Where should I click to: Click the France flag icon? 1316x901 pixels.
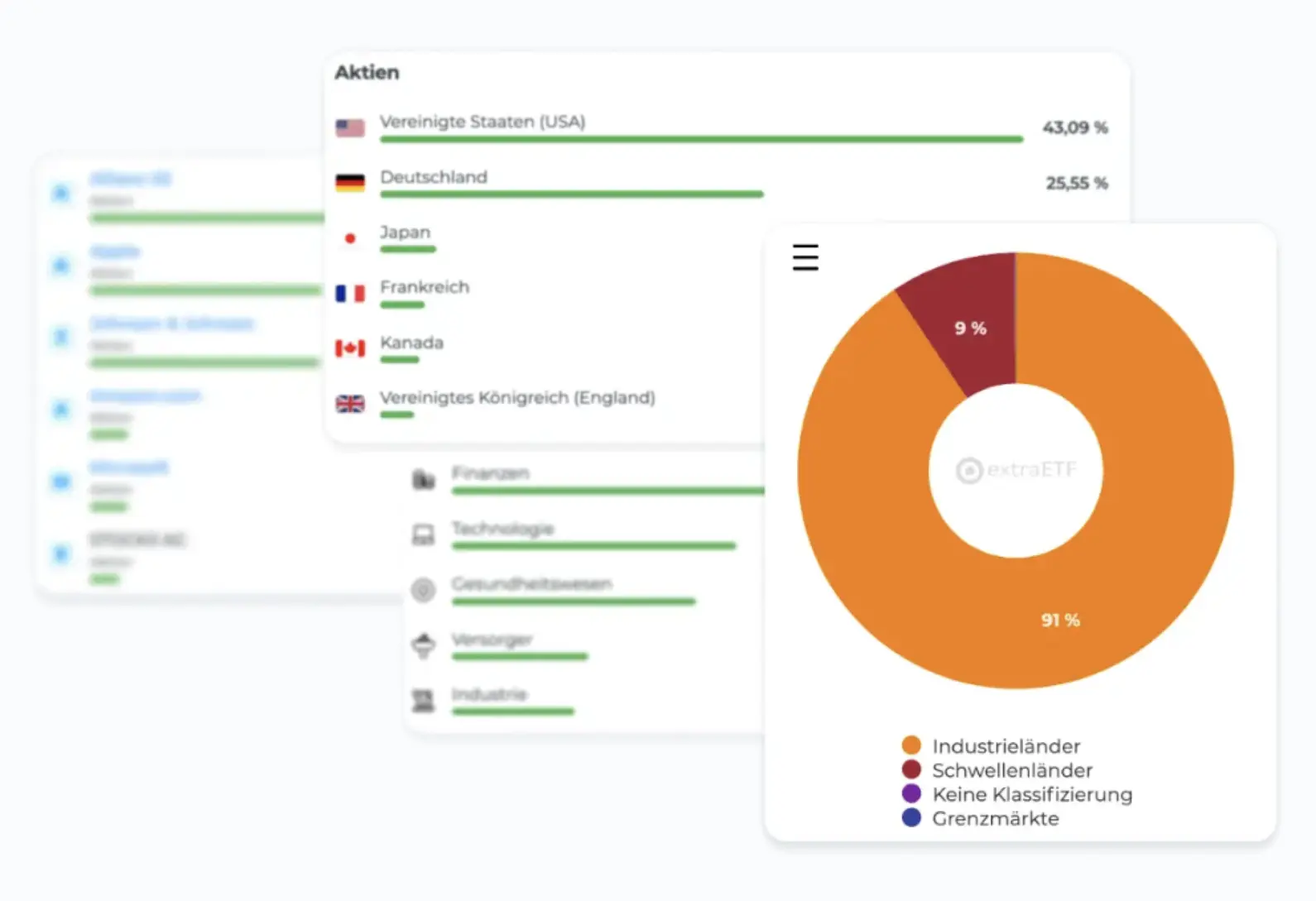(x=350, y=293)
